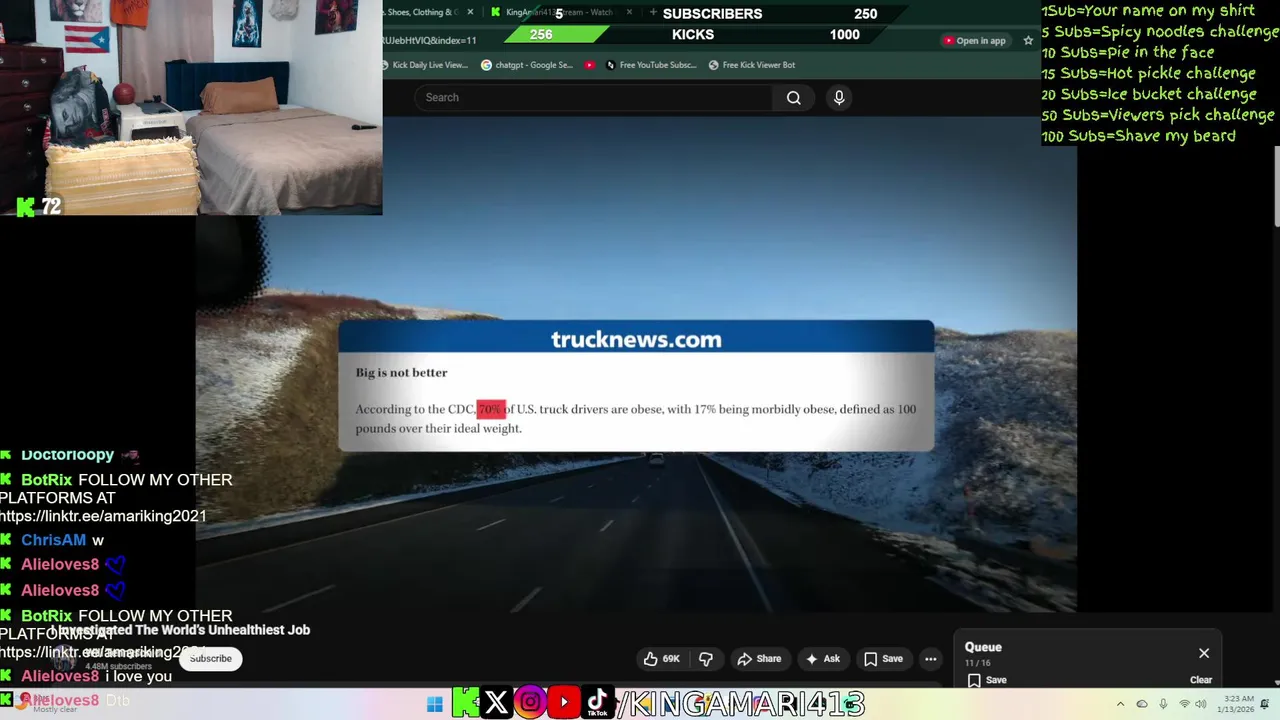Dislike the video with thumbs-down icon

pos(706,659)
